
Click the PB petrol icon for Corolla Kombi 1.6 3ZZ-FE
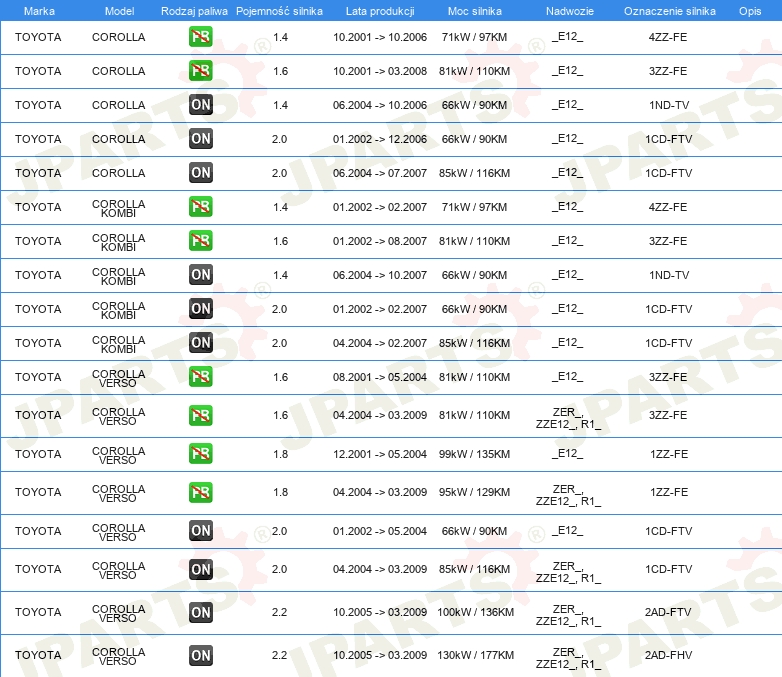pyautogui.click(x=200, y=240)
